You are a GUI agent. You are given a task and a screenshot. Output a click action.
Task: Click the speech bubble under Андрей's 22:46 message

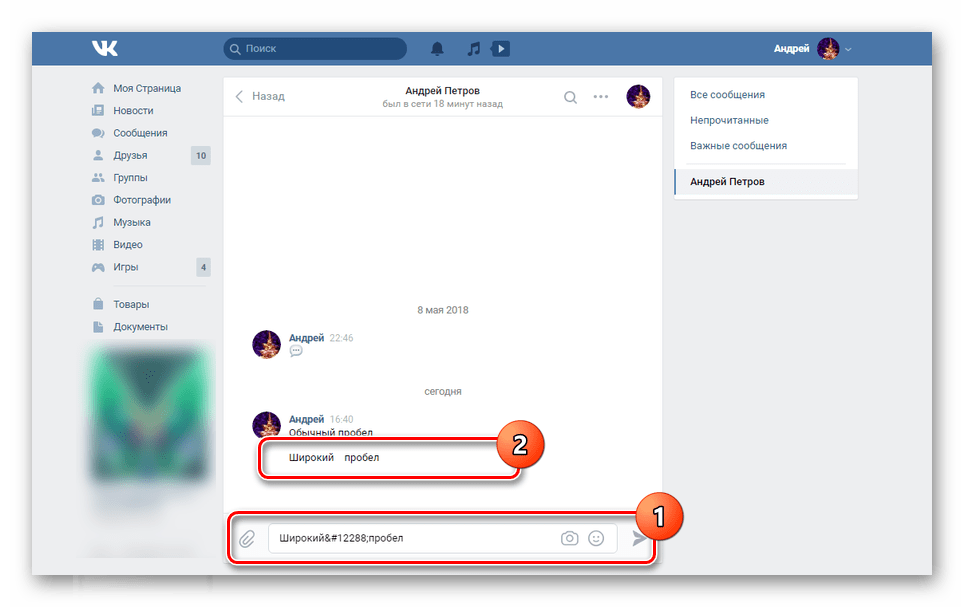point(295,352)
